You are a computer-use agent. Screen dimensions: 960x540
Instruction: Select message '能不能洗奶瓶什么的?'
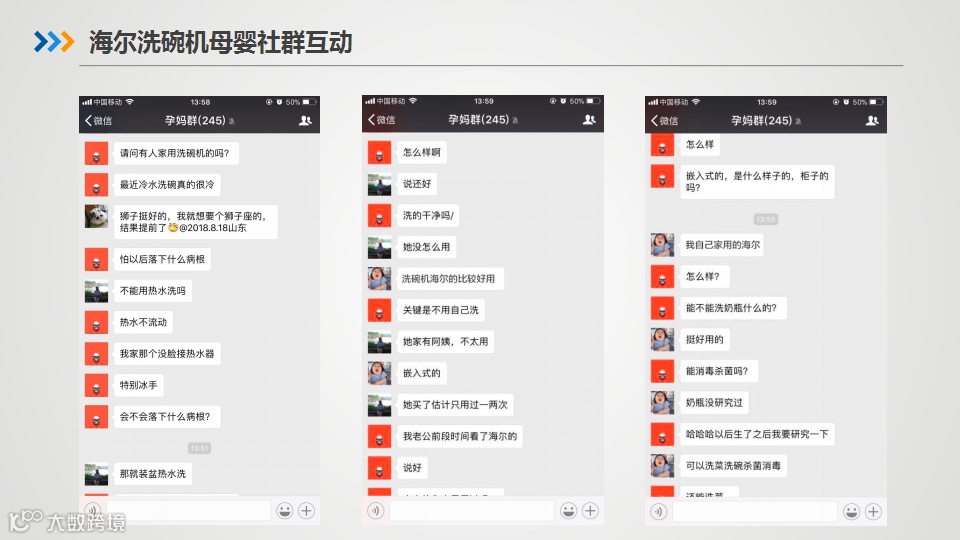(732, 308)
